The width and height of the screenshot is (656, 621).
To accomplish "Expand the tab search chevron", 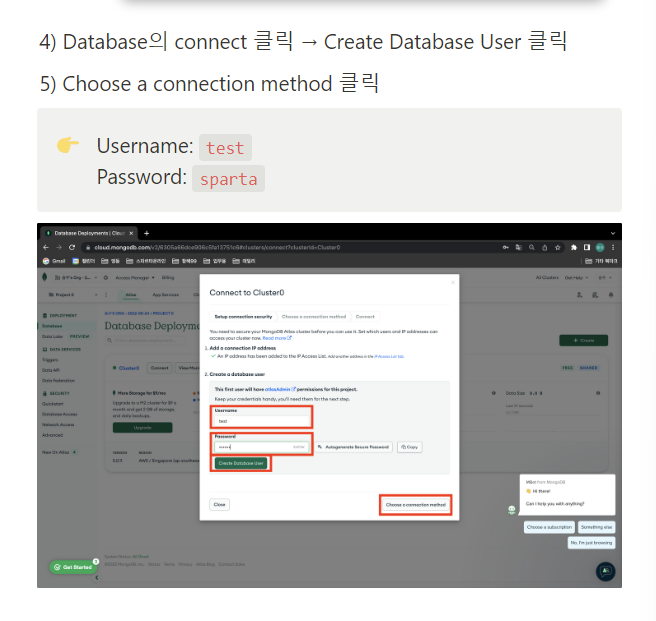I will coord(613,234).
